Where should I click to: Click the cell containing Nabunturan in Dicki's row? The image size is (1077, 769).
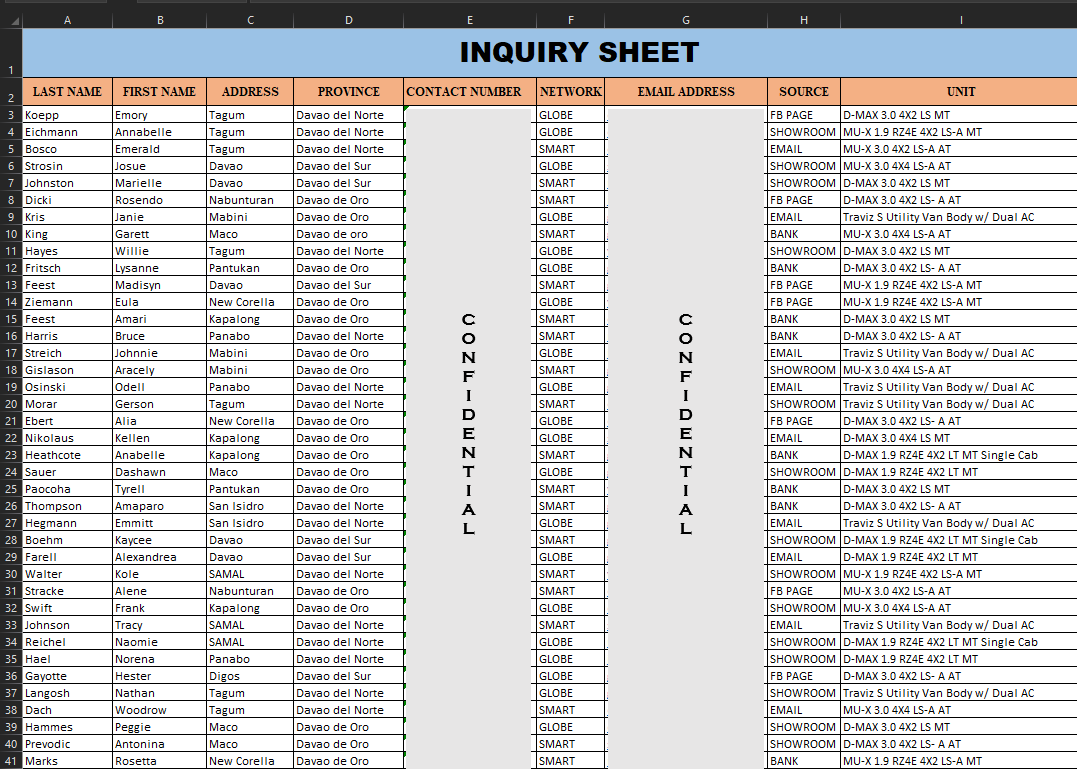point(250,200)
